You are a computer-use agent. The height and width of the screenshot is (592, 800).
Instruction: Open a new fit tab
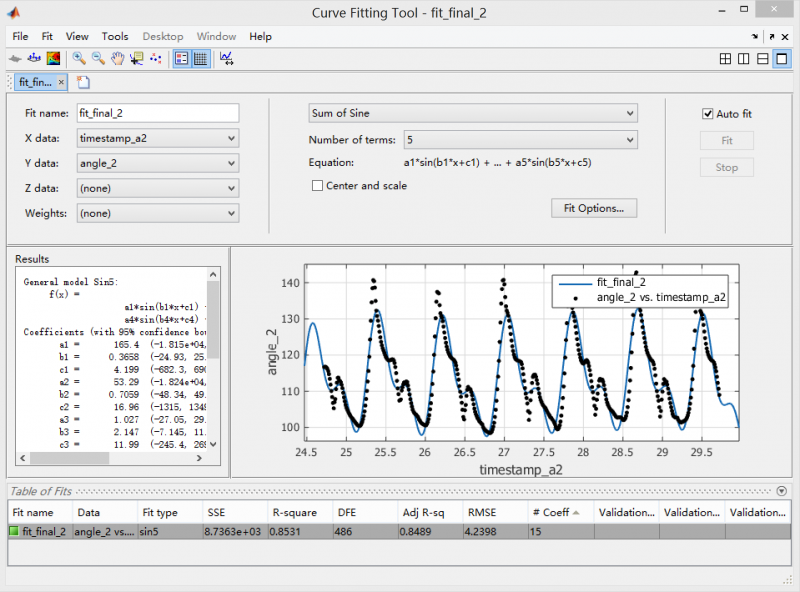tap(83, 82)
